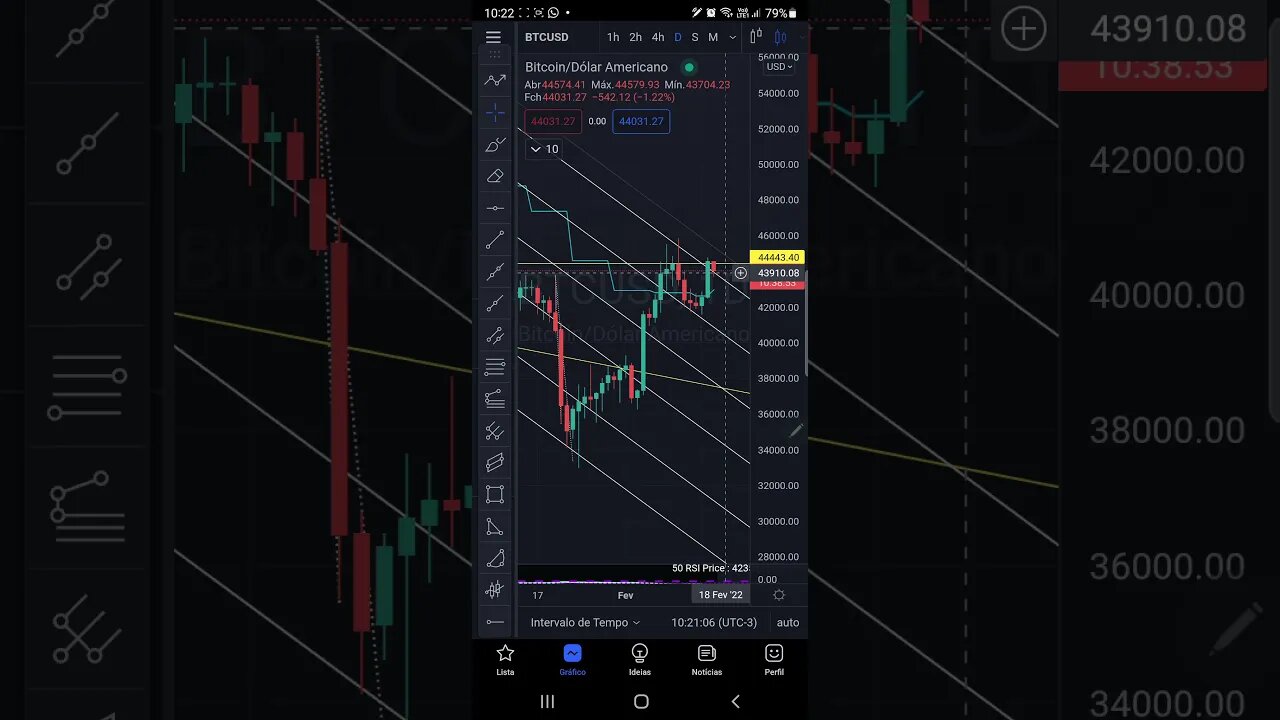Tap the green market status dot
Screen dimensions: 1280x720
click(689, 67)
